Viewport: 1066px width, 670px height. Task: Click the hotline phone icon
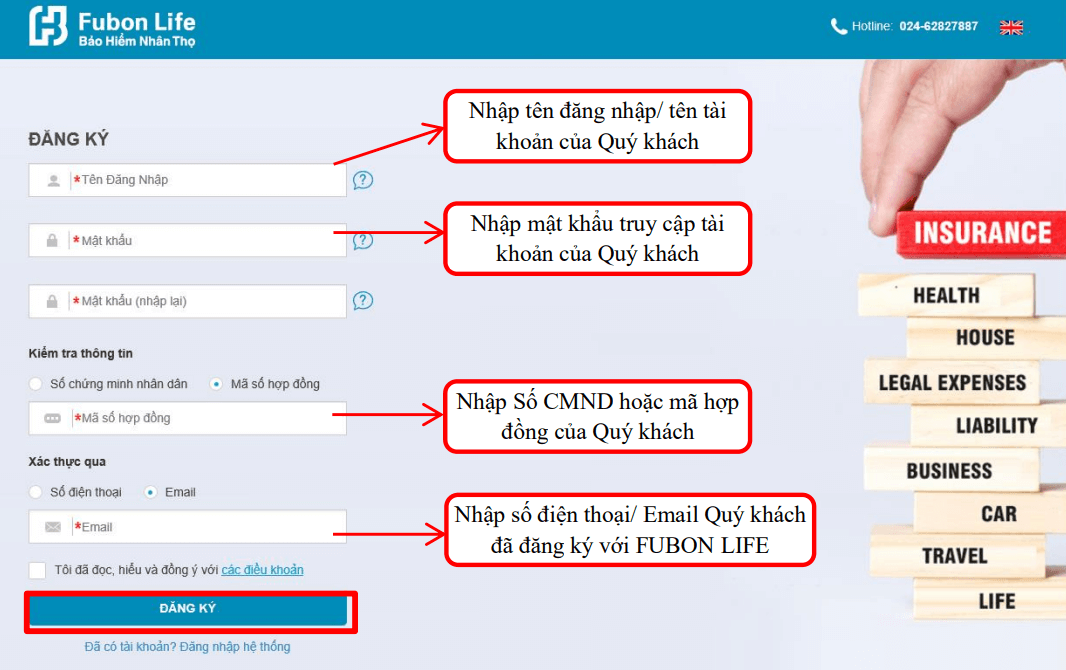[839, 27]
